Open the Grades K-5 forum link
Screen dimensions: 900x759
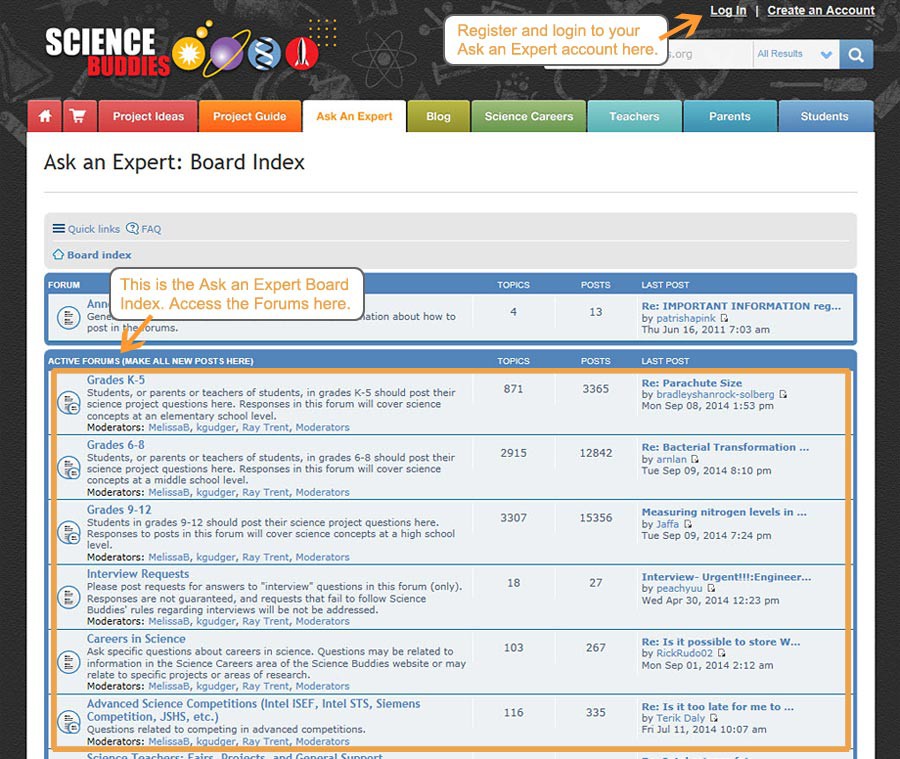coord(116,380)
